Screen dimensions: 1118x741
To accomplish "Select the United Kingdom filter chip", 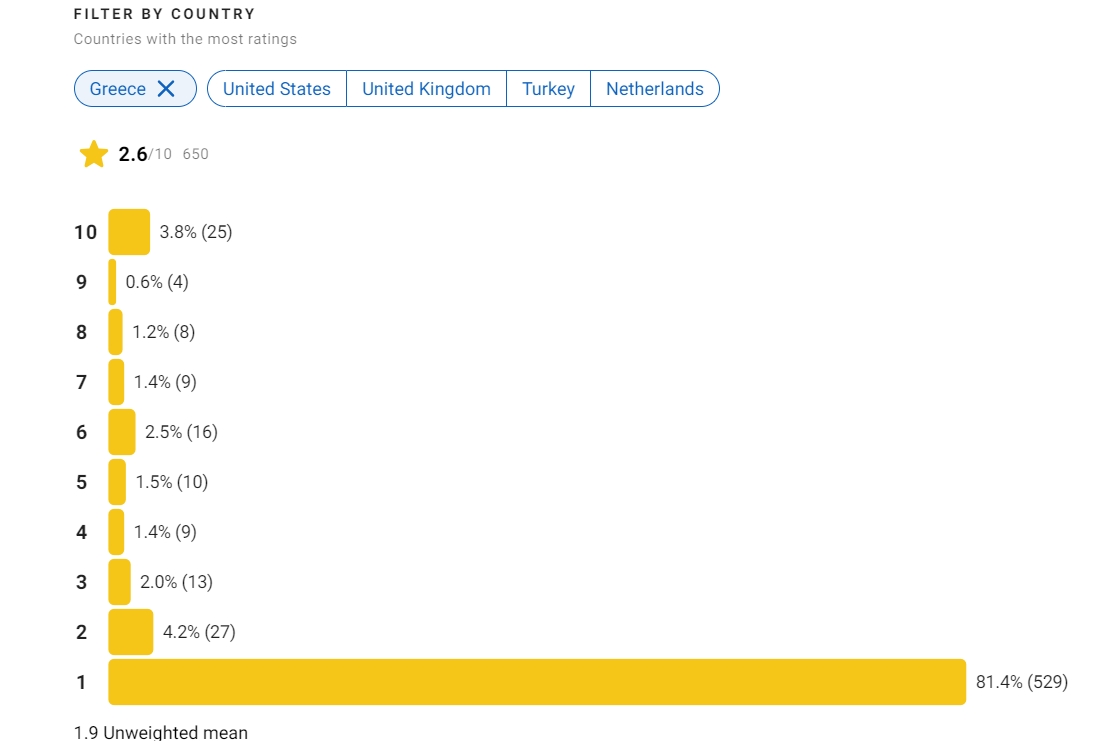I will [426, 89].
